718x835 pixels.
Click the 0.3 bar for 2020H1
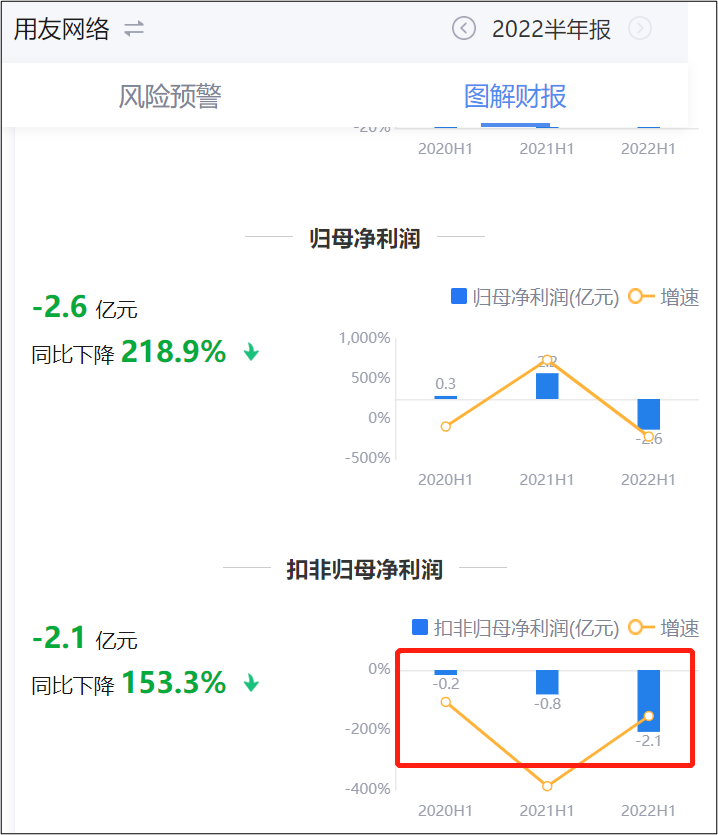coord(445,397)
